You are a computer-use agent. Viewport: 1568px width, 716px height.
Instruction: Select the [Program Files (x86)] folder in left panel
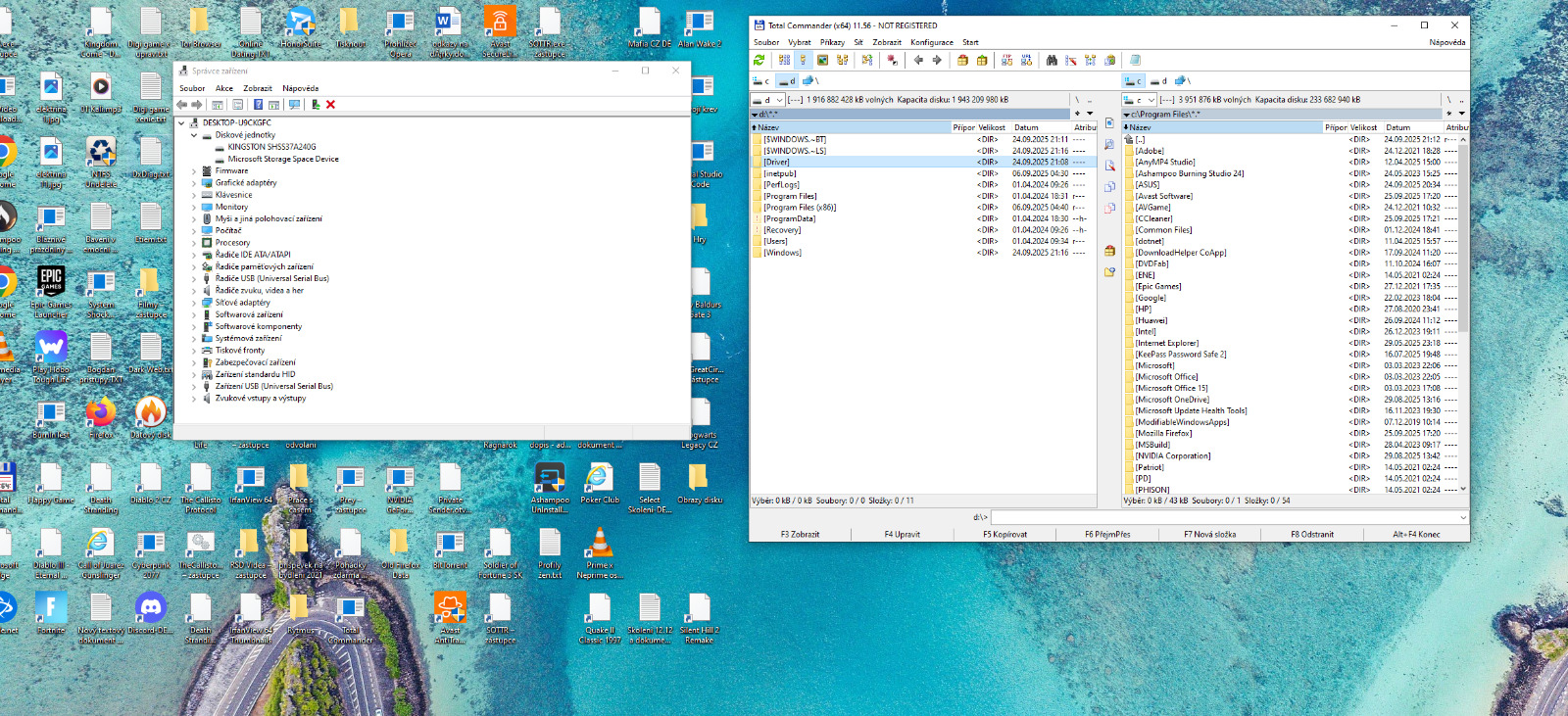point(923,208)
